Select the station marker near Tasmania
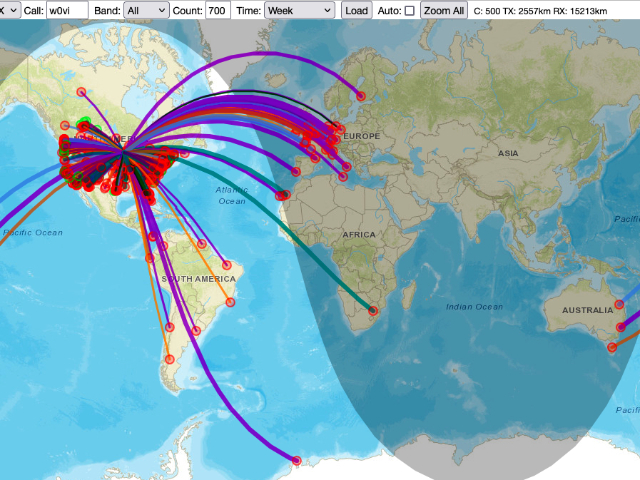The height and width of the screenshot is (480, 640). 609,346
